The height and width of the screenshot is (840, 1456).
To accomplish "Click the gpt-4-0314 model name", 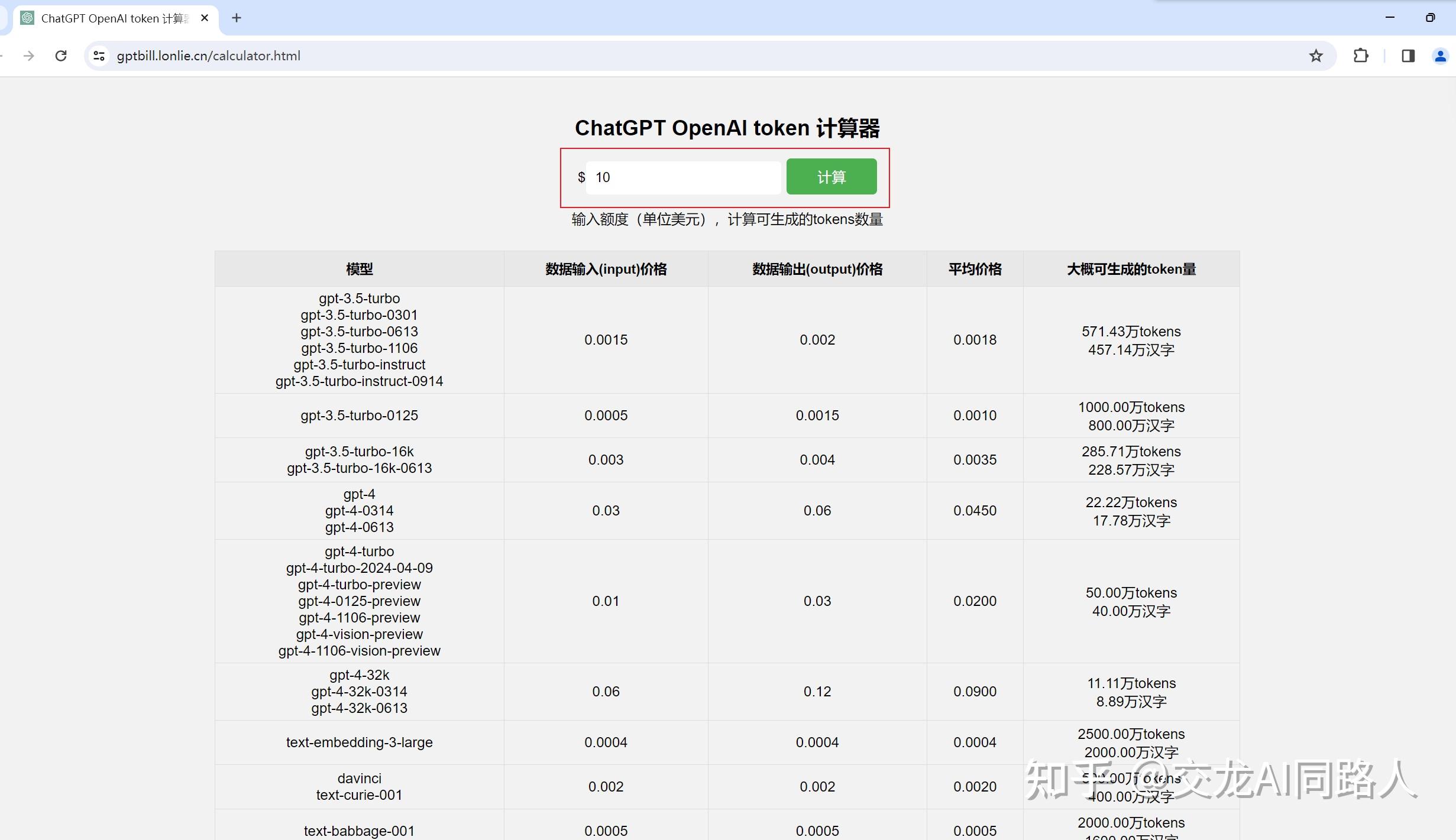I will [x=360, y=511].
